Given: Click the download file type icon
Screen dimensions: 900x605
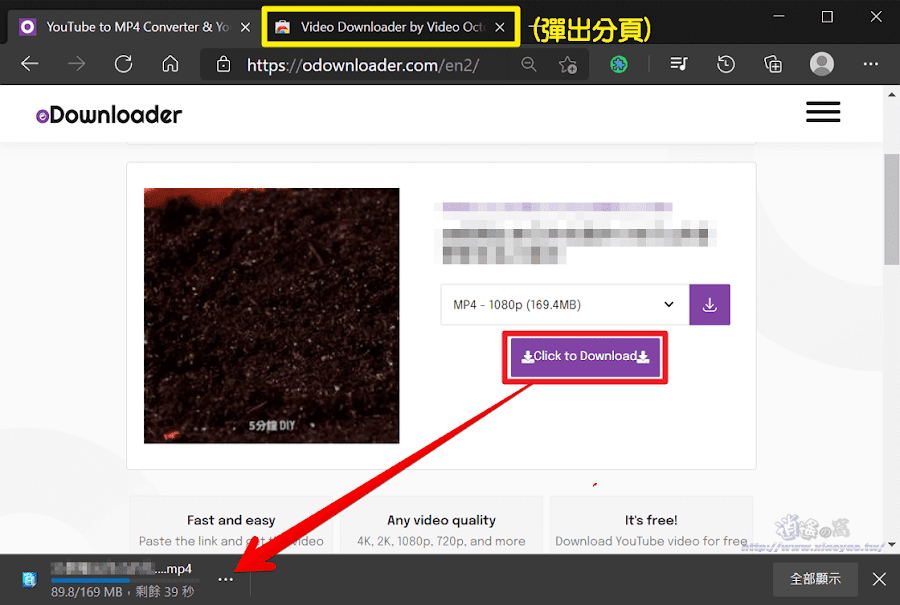Looking at the screenshot, I should point(29,579).
